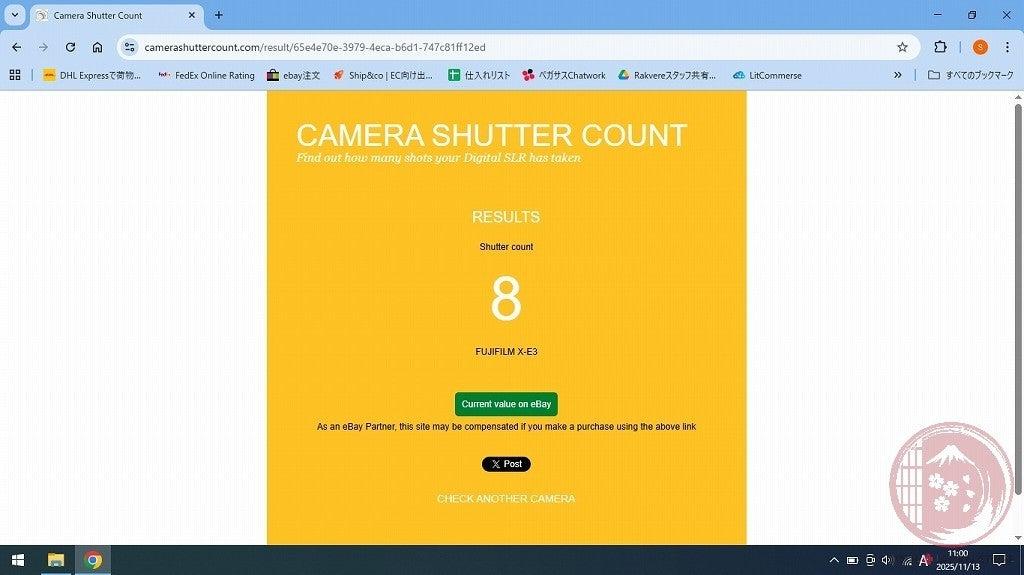Screen dimensions: 1024x575
Task: Open the bookmarks bar apps grid icon
Action: point(15,75)
